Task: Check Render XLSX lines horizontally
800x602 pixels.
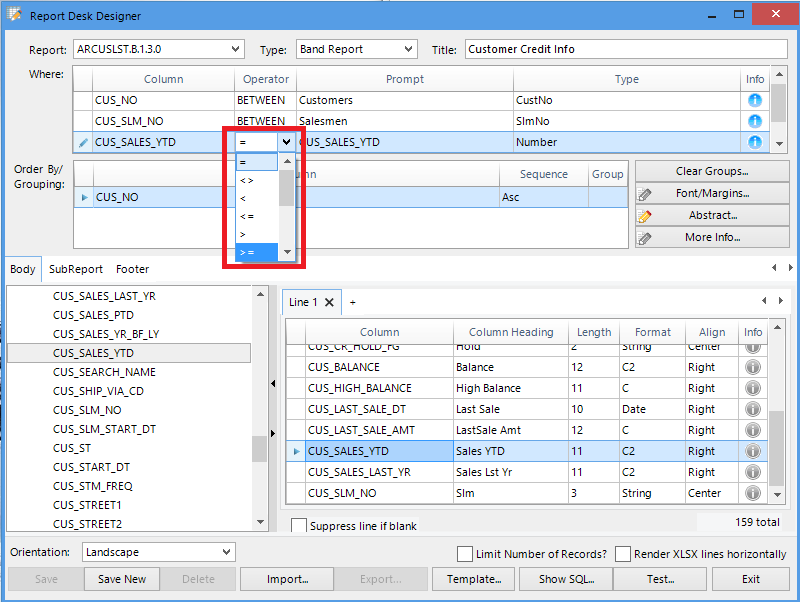Action: (x=624, y=554)
